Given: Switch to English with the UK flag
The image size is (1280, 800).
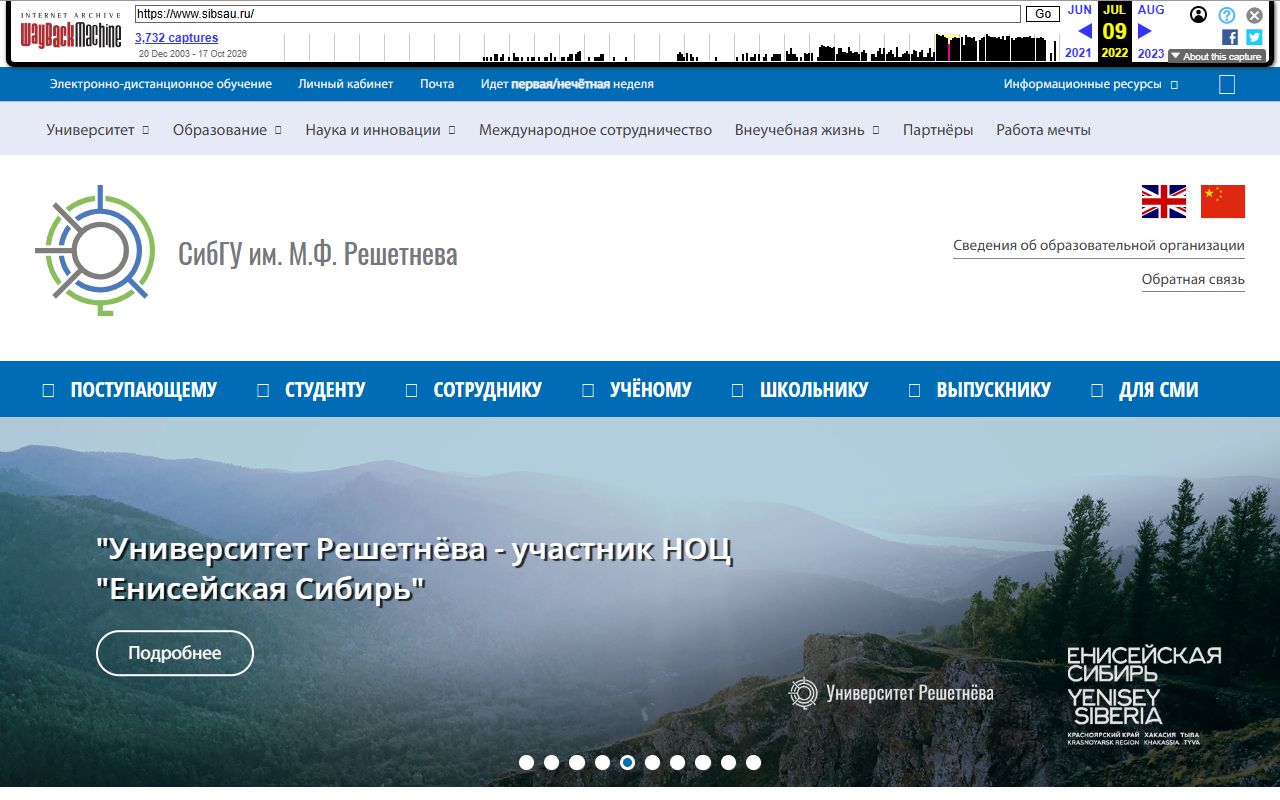Looking at the screenshot, I should [x=1164, y=201].
